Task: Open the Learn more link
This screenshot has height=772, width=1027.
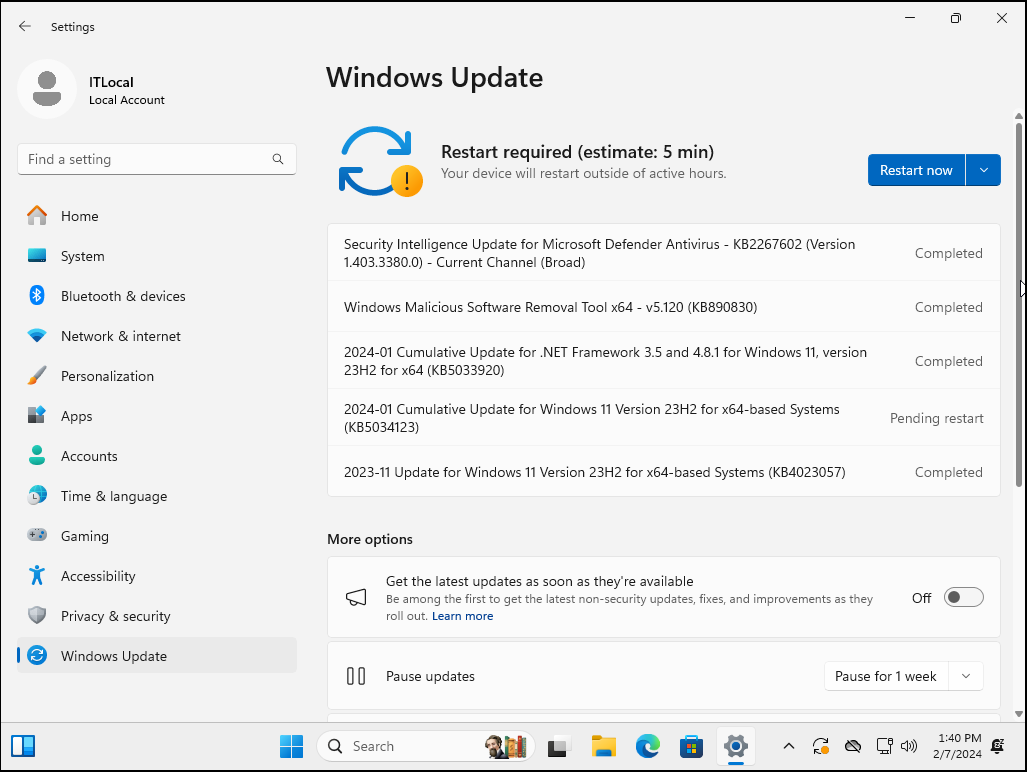Action: 462,616
